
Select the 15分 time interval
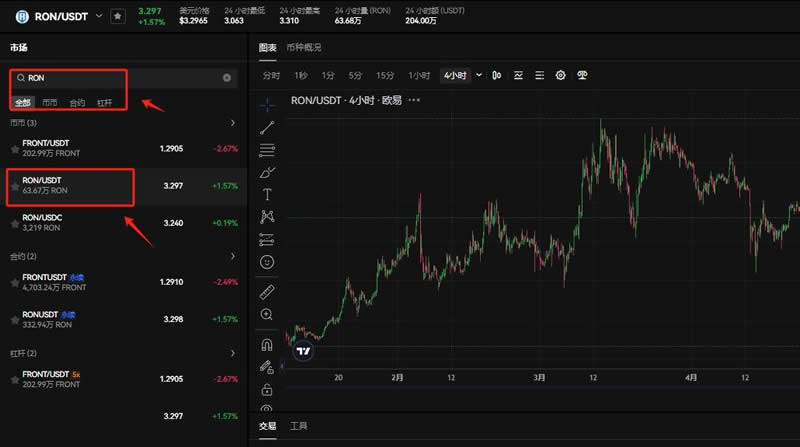[x=385, y=75]
